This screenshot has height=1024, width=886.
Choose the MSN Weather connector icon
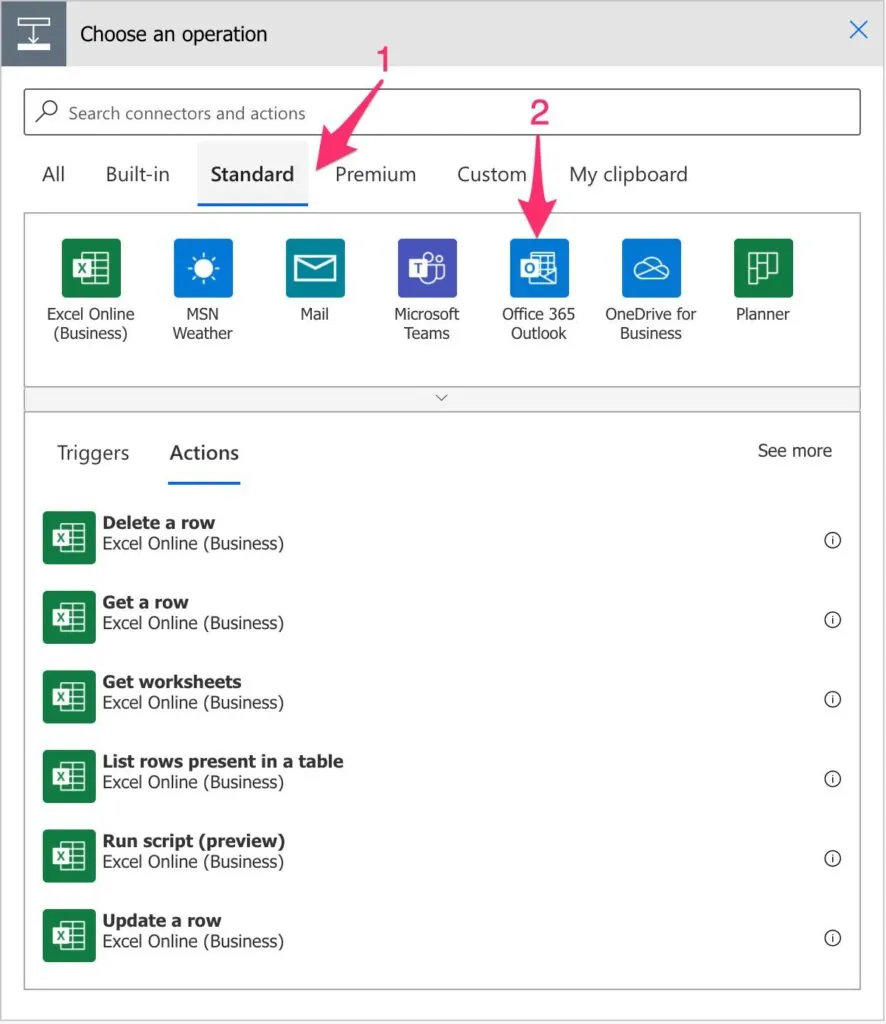click(203, 268)
